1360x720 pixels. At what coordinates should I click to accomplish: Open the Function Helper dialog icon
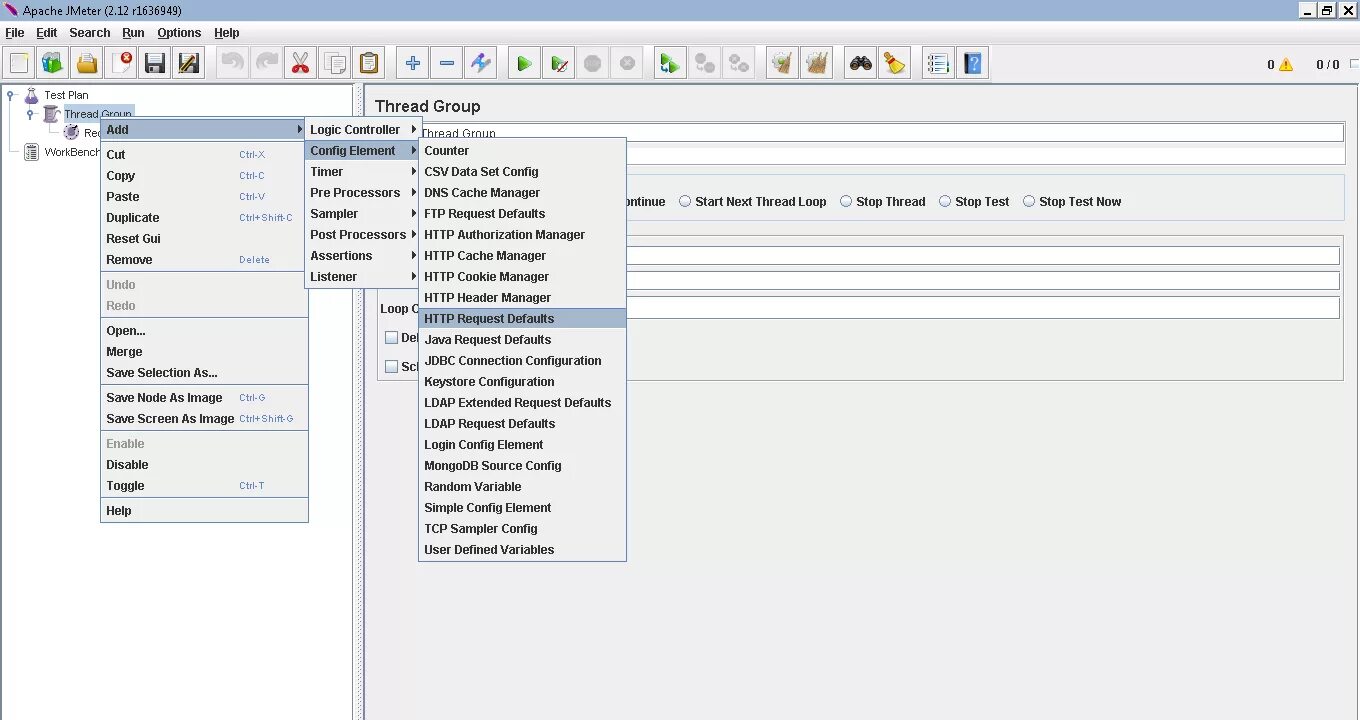point(938,64)
